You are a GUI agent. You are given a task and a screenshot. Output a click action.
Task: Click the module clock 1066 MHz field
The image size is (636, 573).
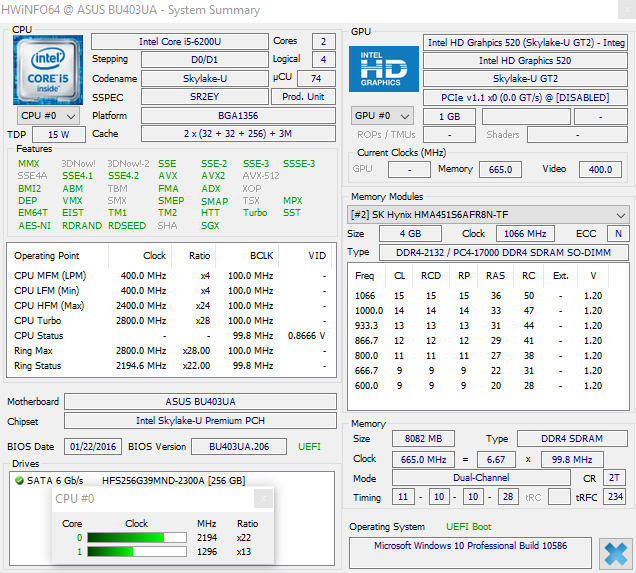(525, 234)
